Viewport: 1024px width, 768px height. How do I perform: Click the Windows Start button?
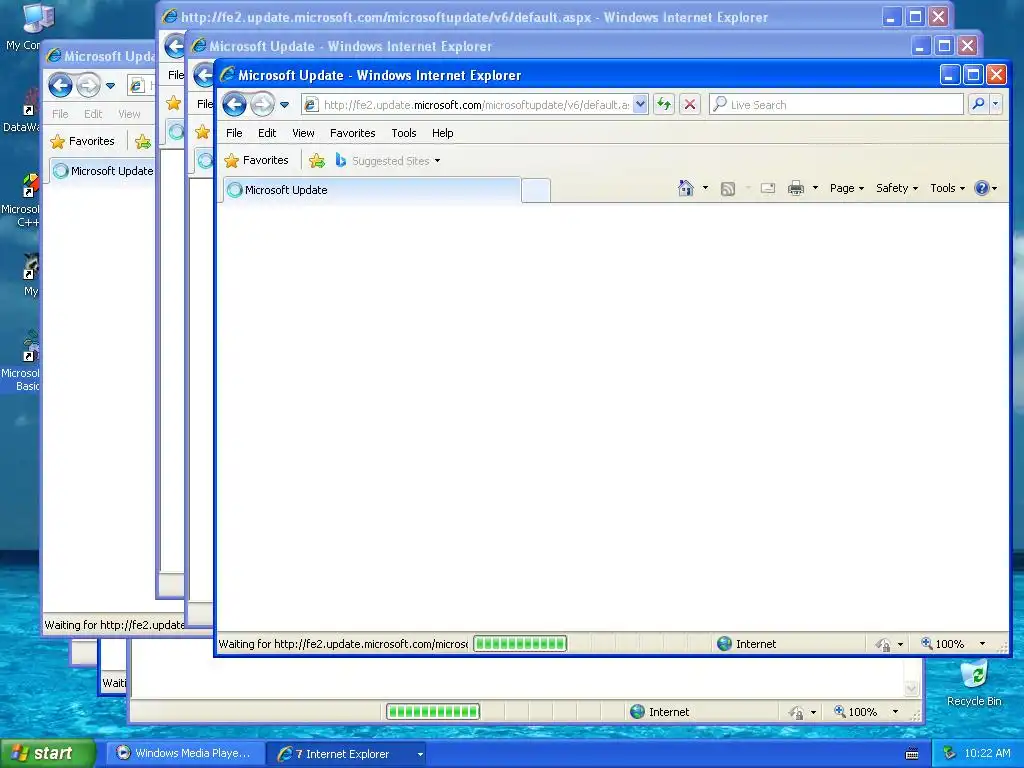(48, 753)
